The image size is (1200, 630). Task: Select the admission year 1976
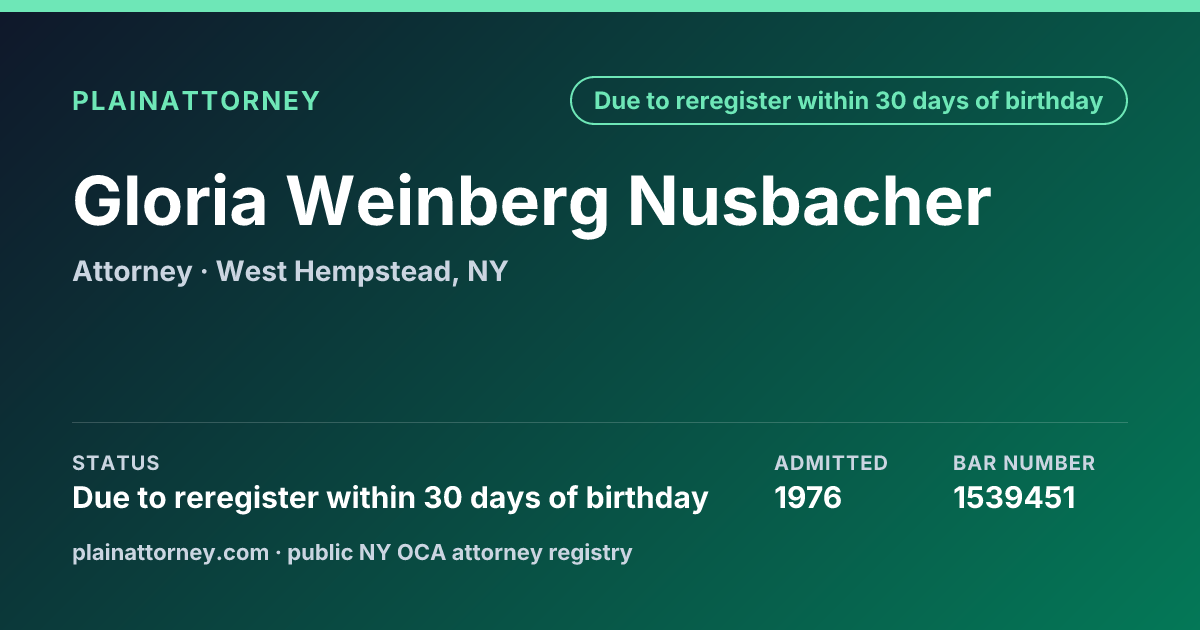click(x=808, y=498)
